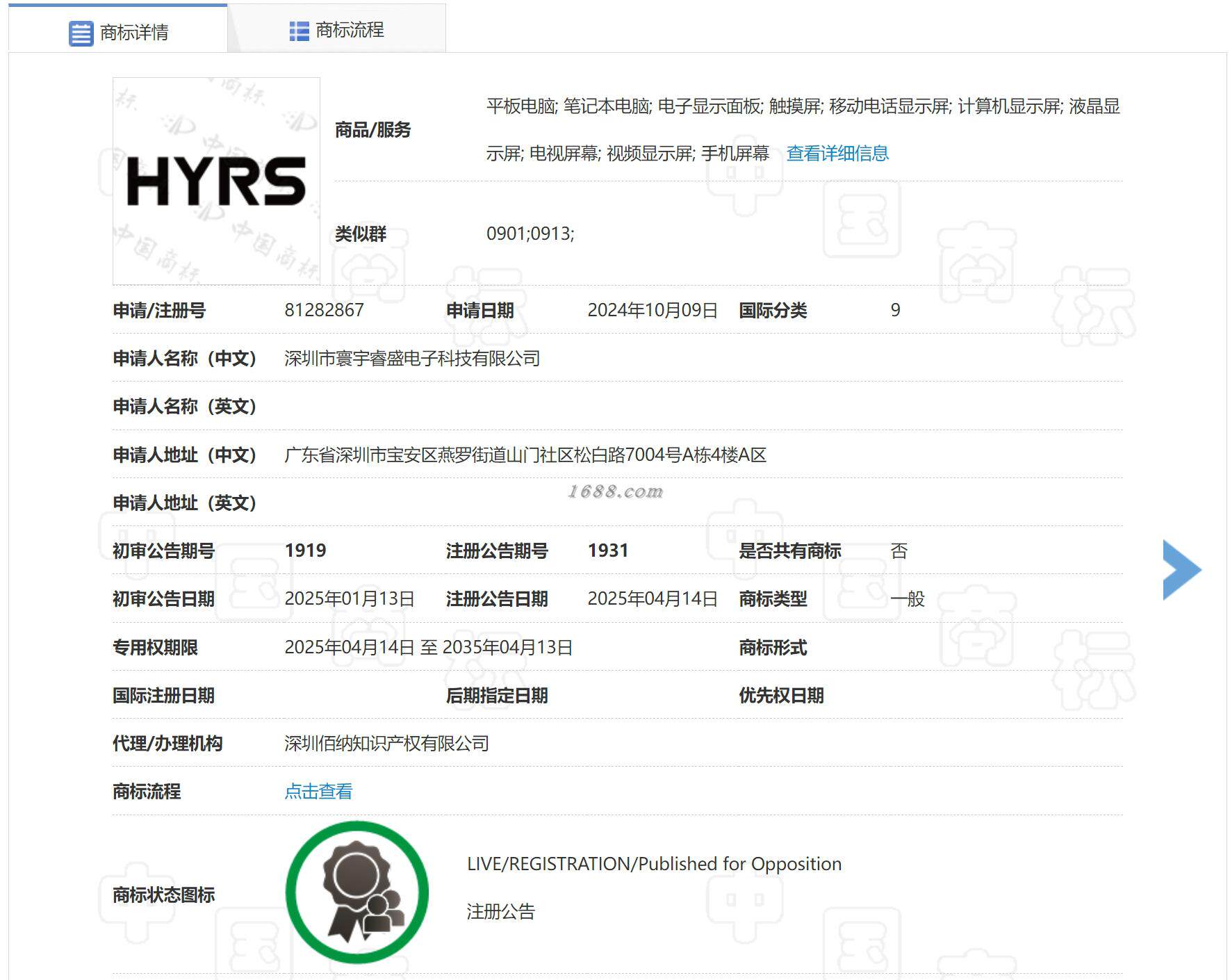Click the 商标状态图标 field label
The width and height of the screenshot is (1230, 980).
point(163,895)
